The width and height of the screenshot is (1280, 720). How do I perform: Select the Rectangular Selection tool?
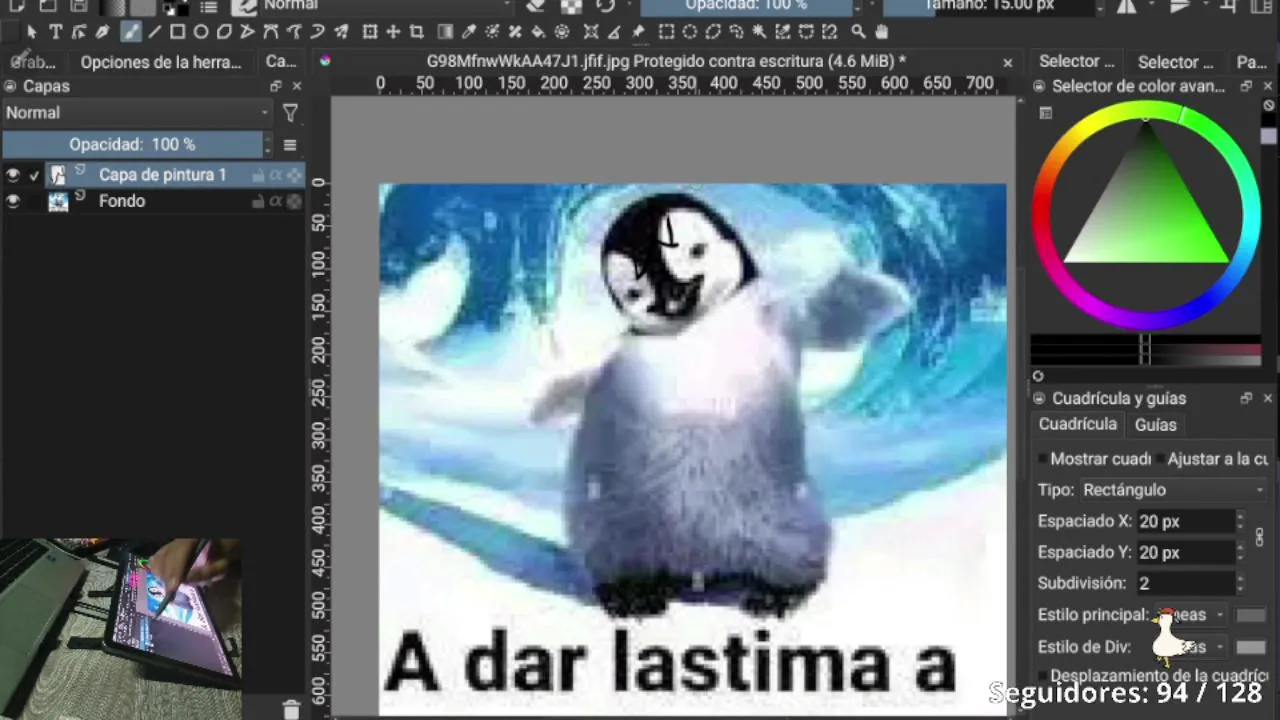tap(666, 32)
